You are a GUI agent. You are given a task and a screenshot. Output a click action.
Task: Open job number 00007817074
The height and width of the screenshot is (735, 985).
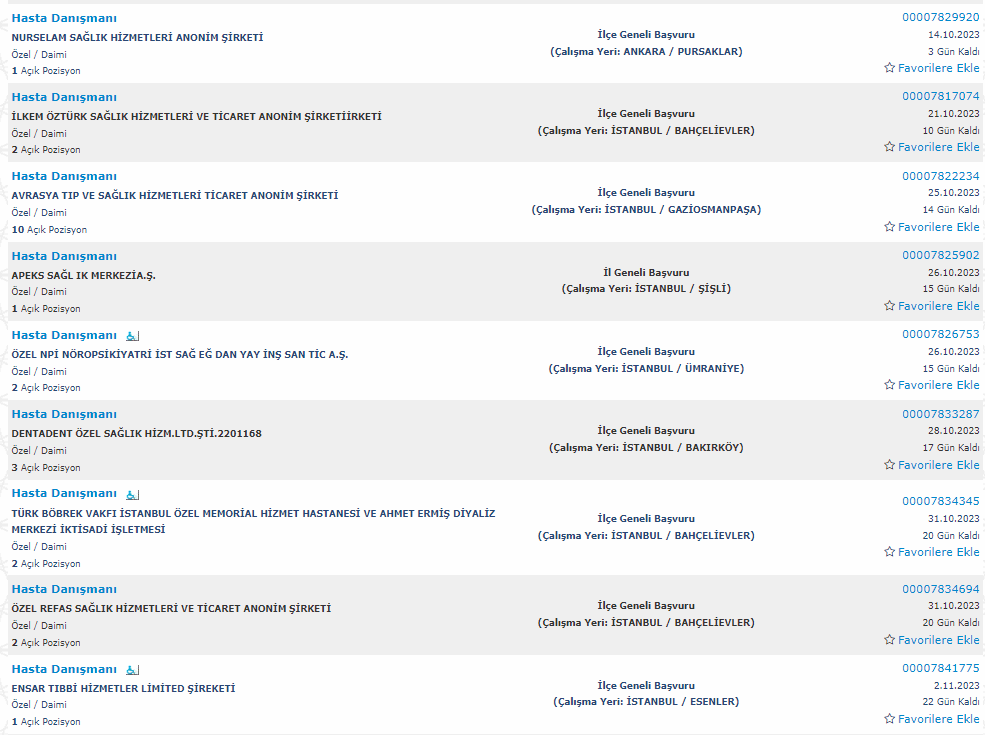click(x=940, y=96)
